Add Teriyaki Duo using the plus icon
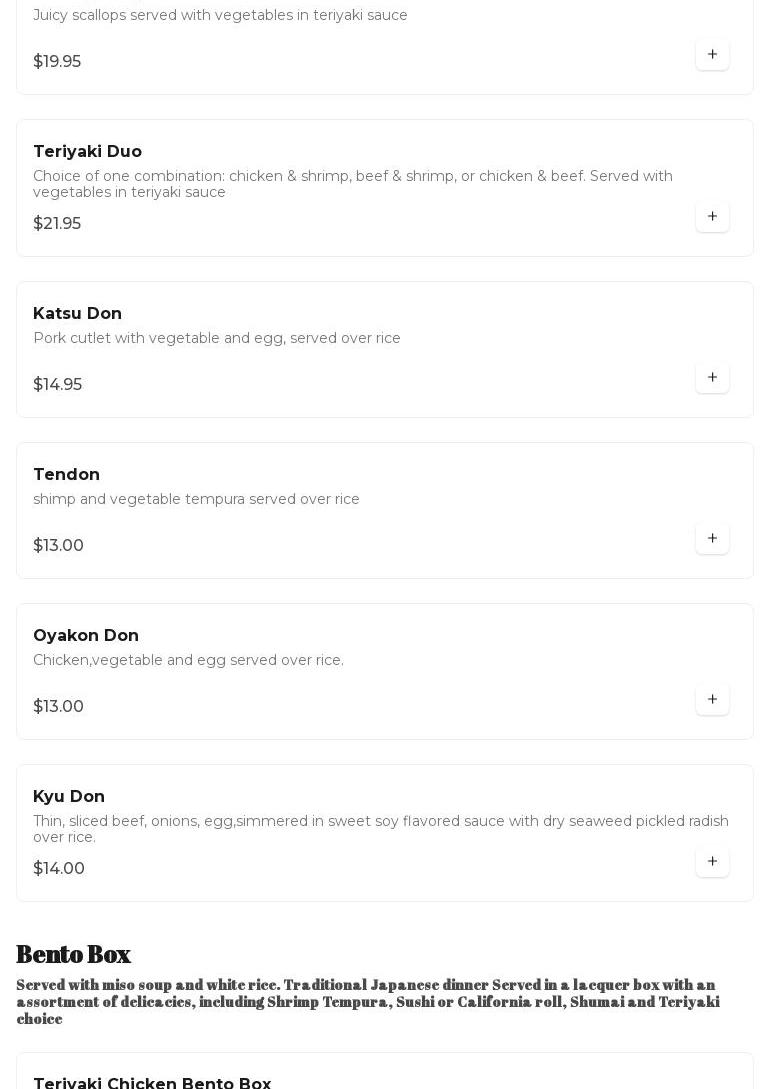770x1089 pixels. [712, 217]
